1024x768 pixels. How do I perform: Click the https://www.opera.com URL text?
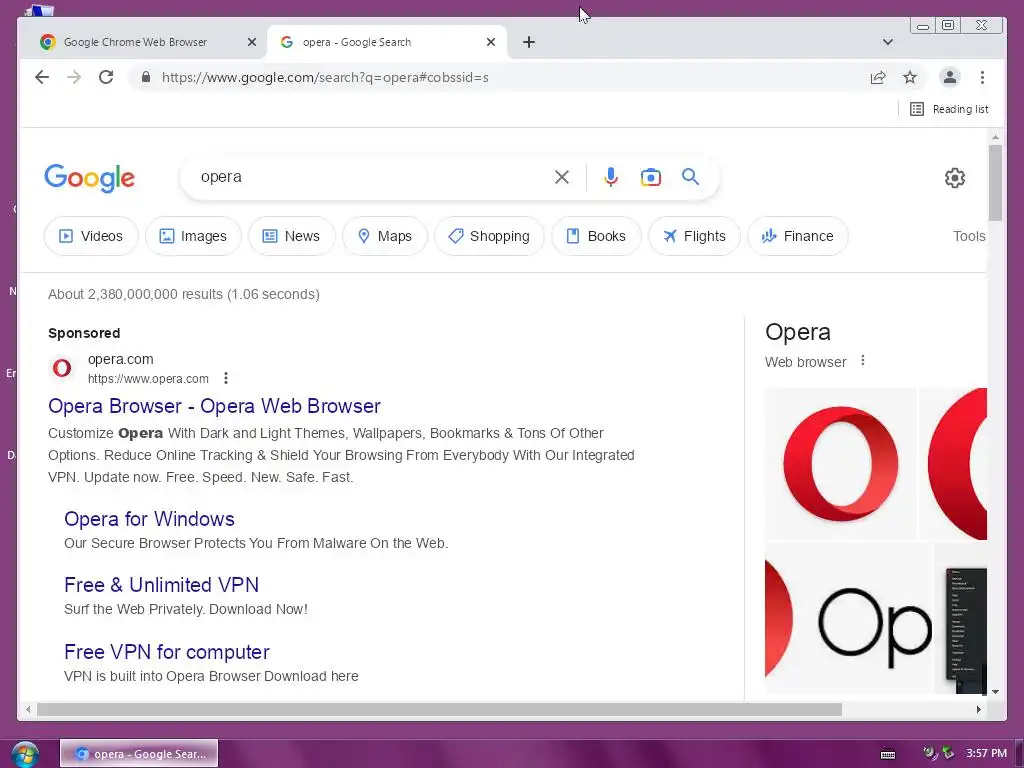(148, 379)
